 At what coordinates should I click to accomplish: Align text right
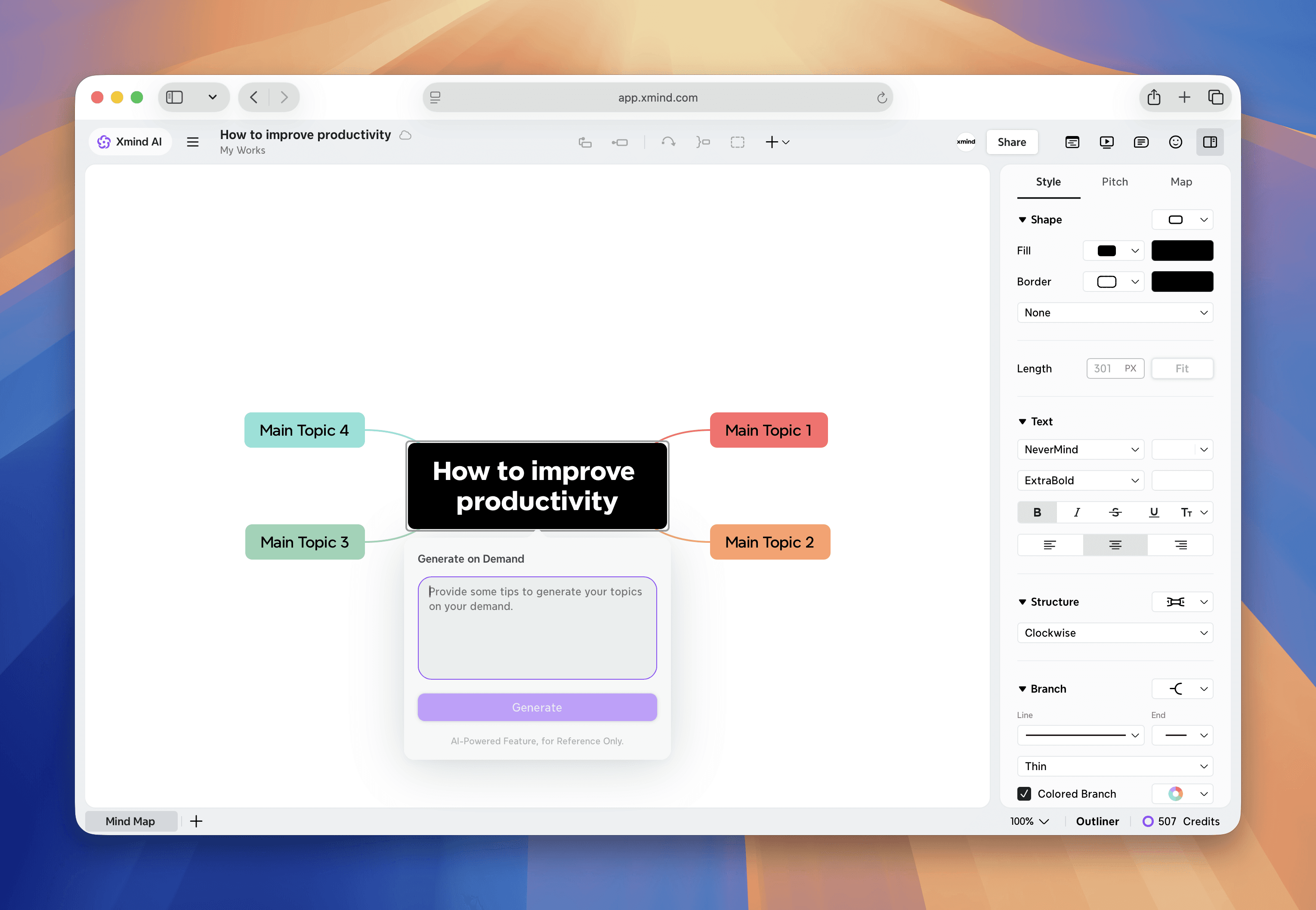[1180, 545]
